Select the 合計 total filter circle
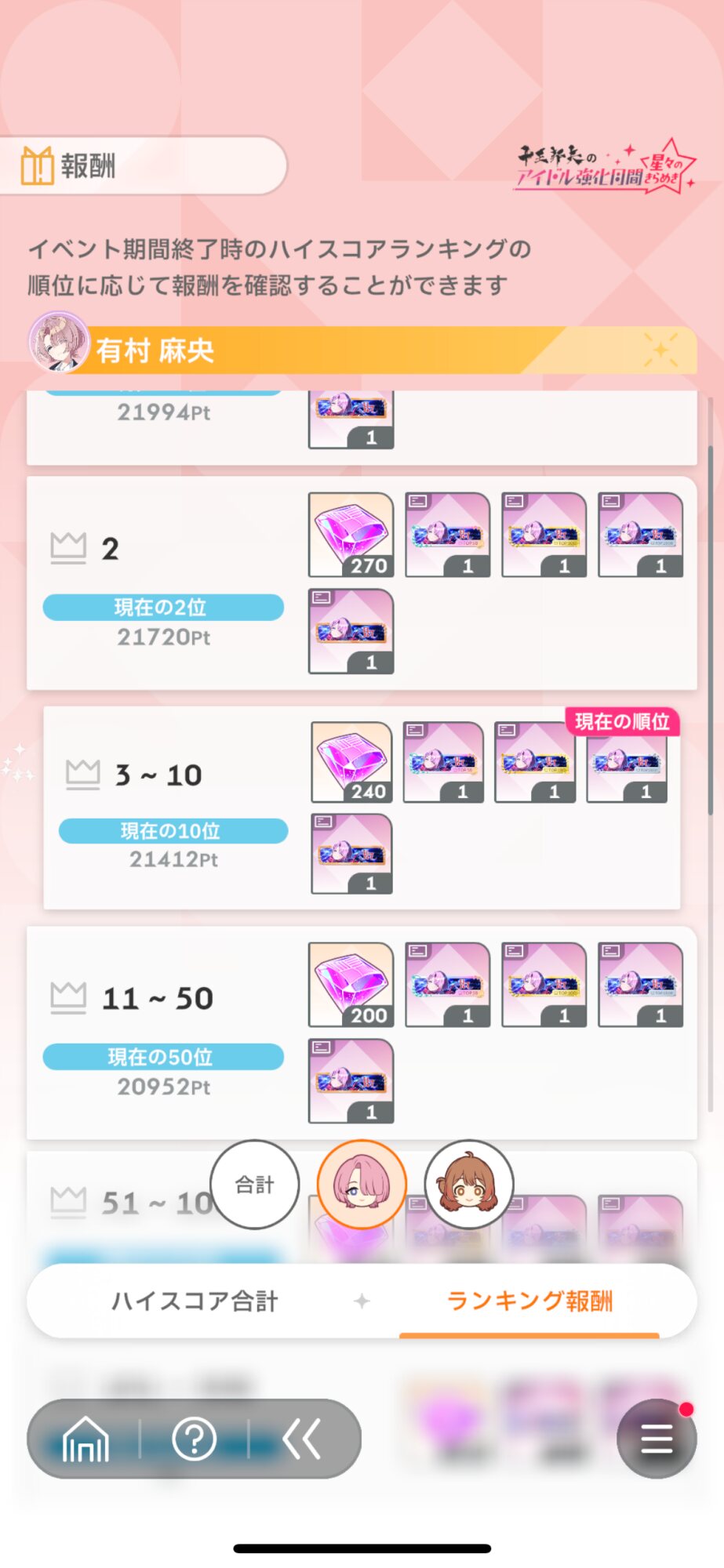The width and height of the screenshot is (724, 1568). pos(255,1184)
